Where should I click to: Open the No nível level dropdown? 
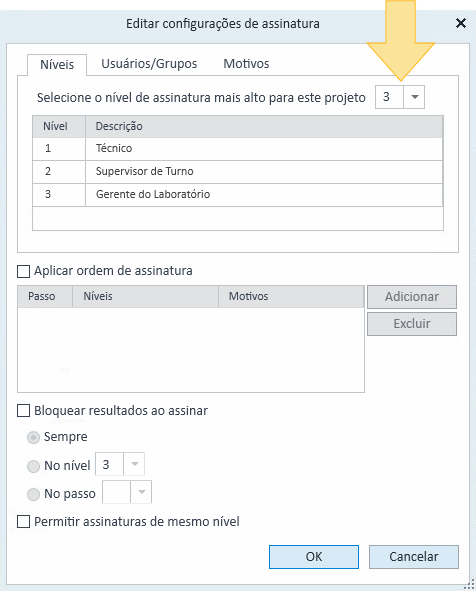[134, 464]
